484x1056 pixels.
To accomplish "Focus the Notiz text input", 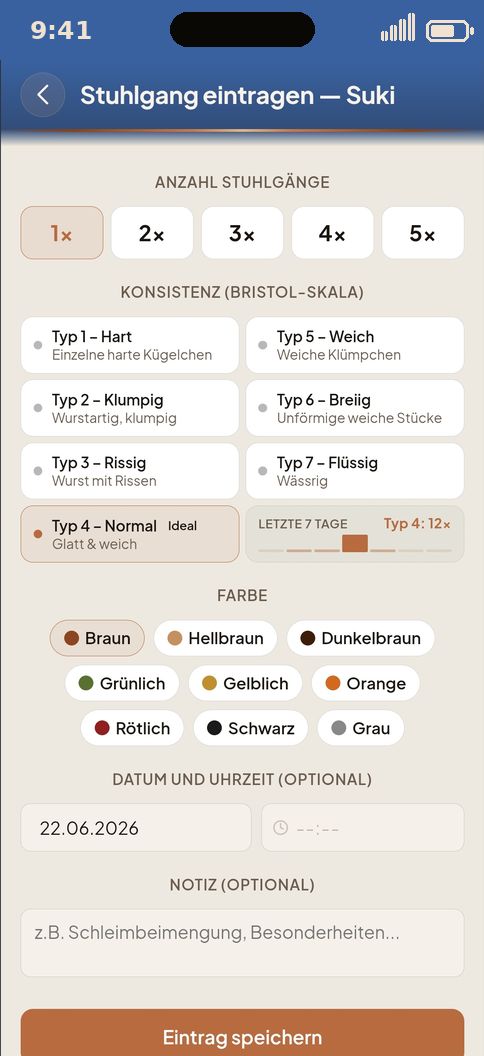I will click(242, 943).
